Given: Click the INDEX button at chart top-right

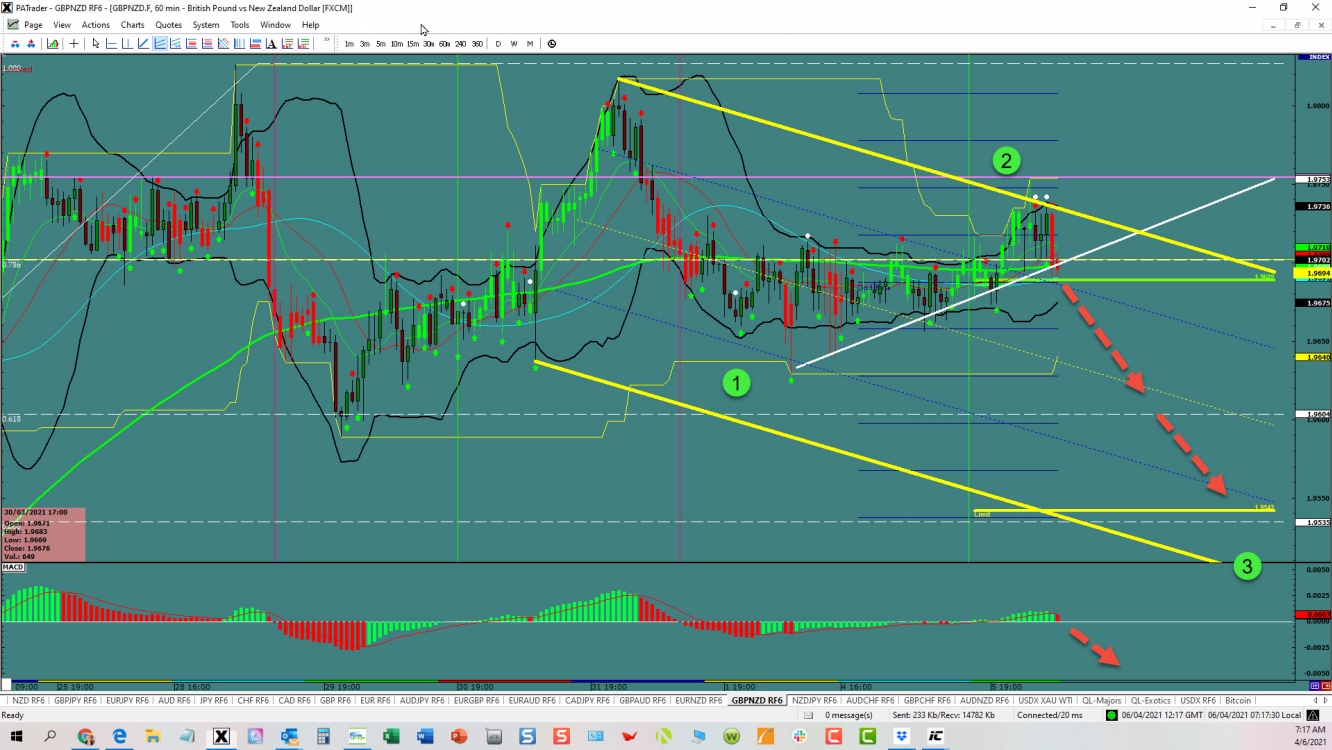Looking at the screenshot, I should 1312,57.
